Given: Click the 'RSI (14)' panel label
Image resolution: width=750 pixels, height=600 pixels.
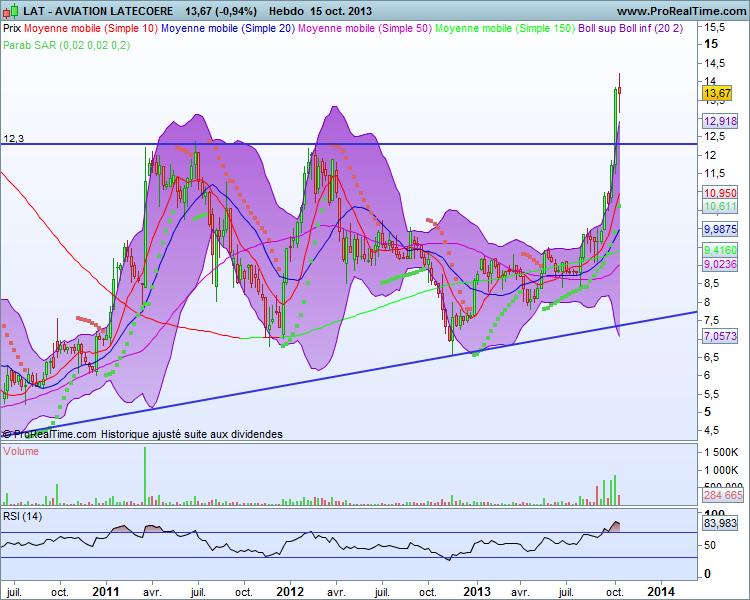Looking at the screenshot, I should tap(22, 516).
